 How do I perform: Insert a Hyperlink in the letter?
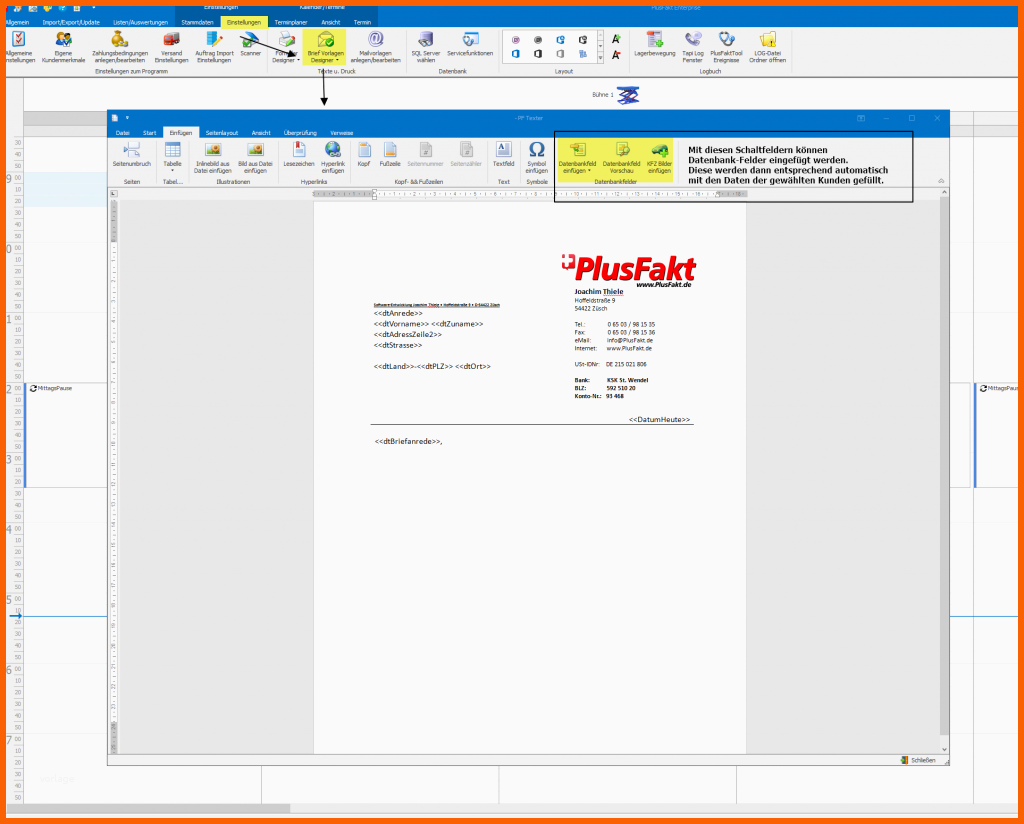(x=333, y=156)
